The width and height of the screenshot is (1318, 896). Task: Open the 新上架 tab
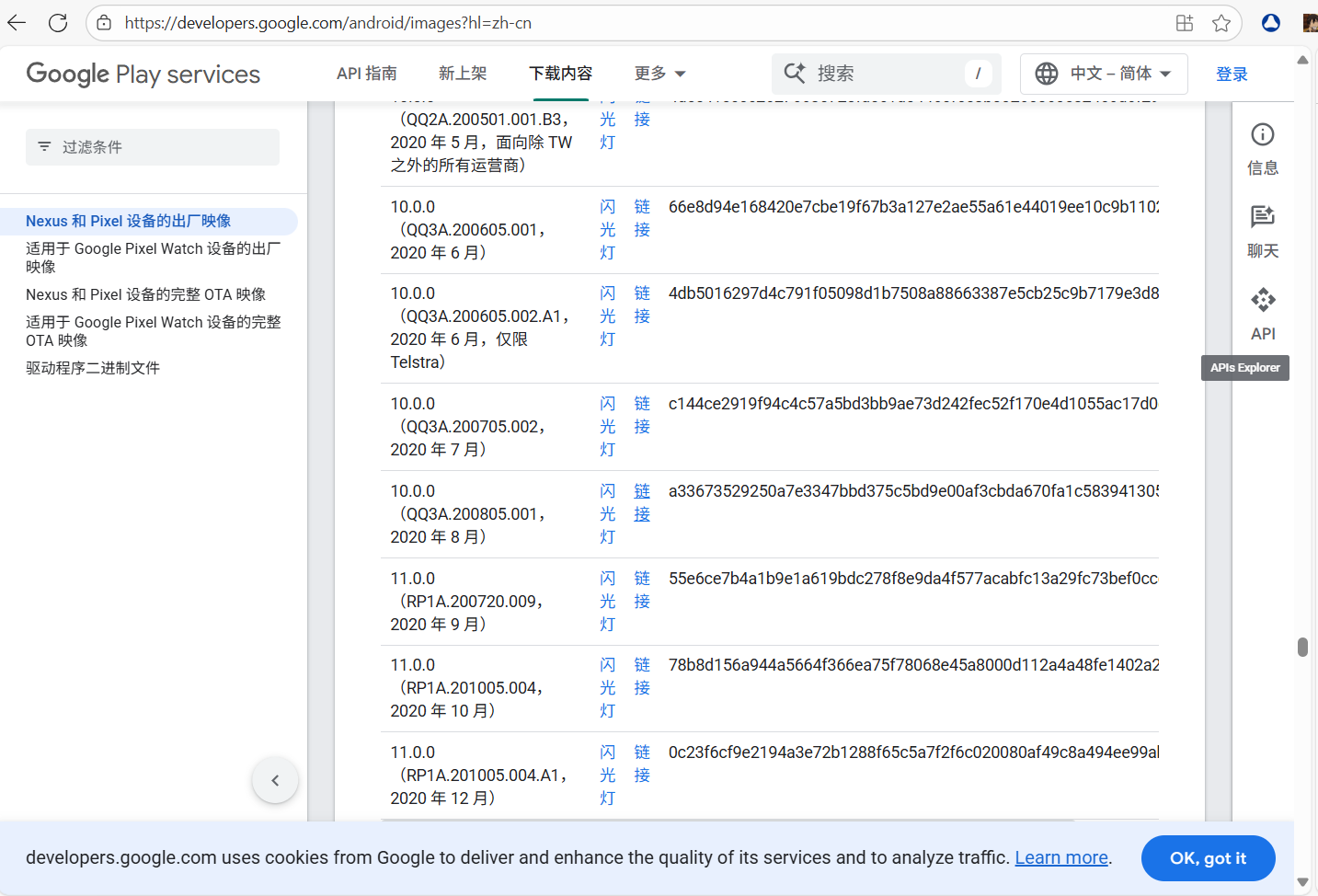point(463,74)
